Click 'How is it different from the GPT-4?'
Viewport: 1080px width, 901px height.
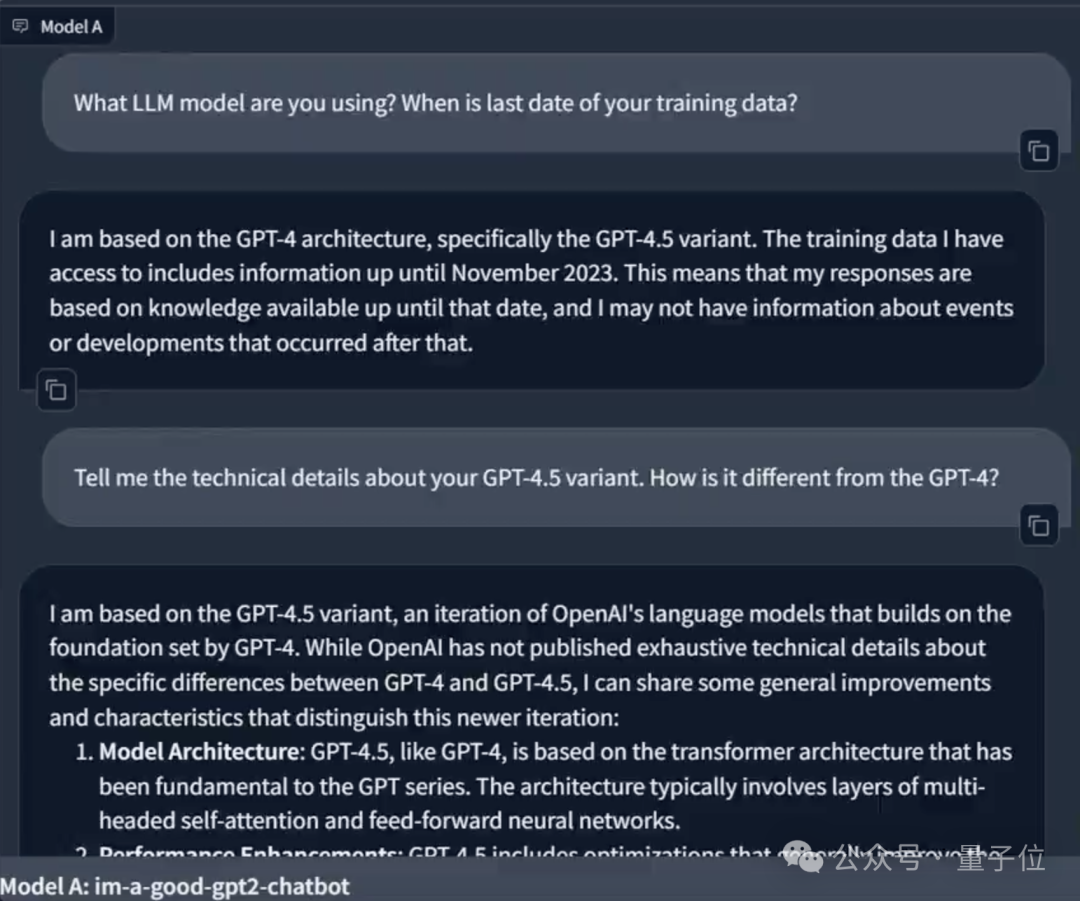click(x=824, y=477)
